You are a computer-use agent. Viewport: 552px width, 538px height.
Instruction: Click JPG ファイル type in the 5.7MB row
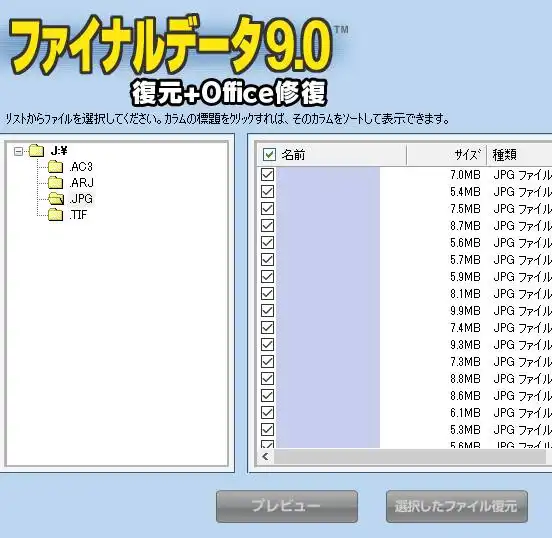click(522, 259)
